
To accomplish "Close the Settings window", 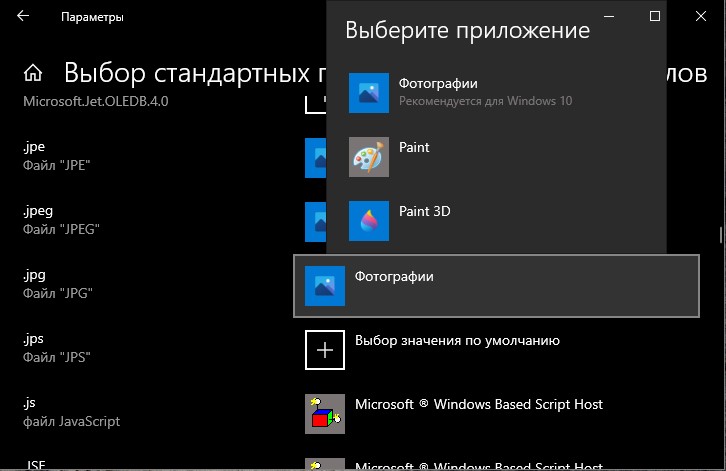I will (x=701, y=16).
